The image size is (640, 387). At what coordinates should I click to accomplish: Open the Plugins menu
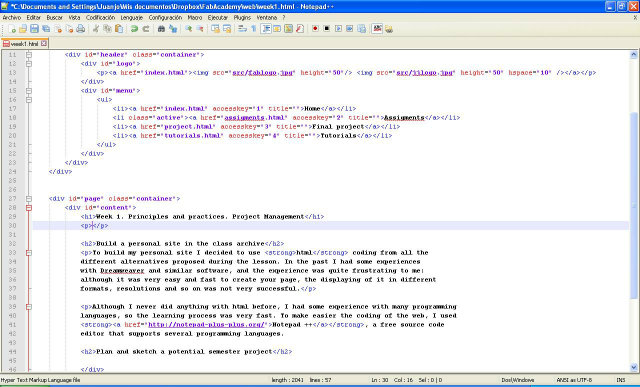(242, 18)
